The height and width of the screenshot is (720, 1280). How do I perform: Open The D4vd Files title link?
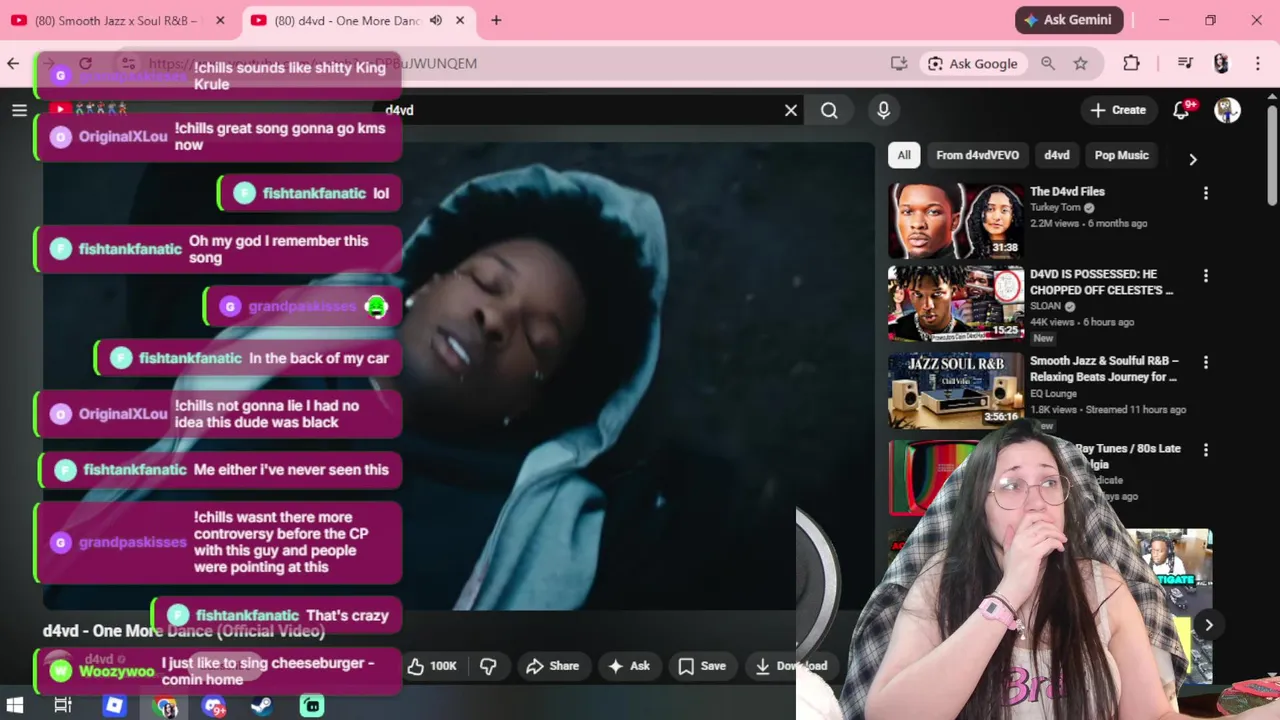click(x=1067, y=192)
